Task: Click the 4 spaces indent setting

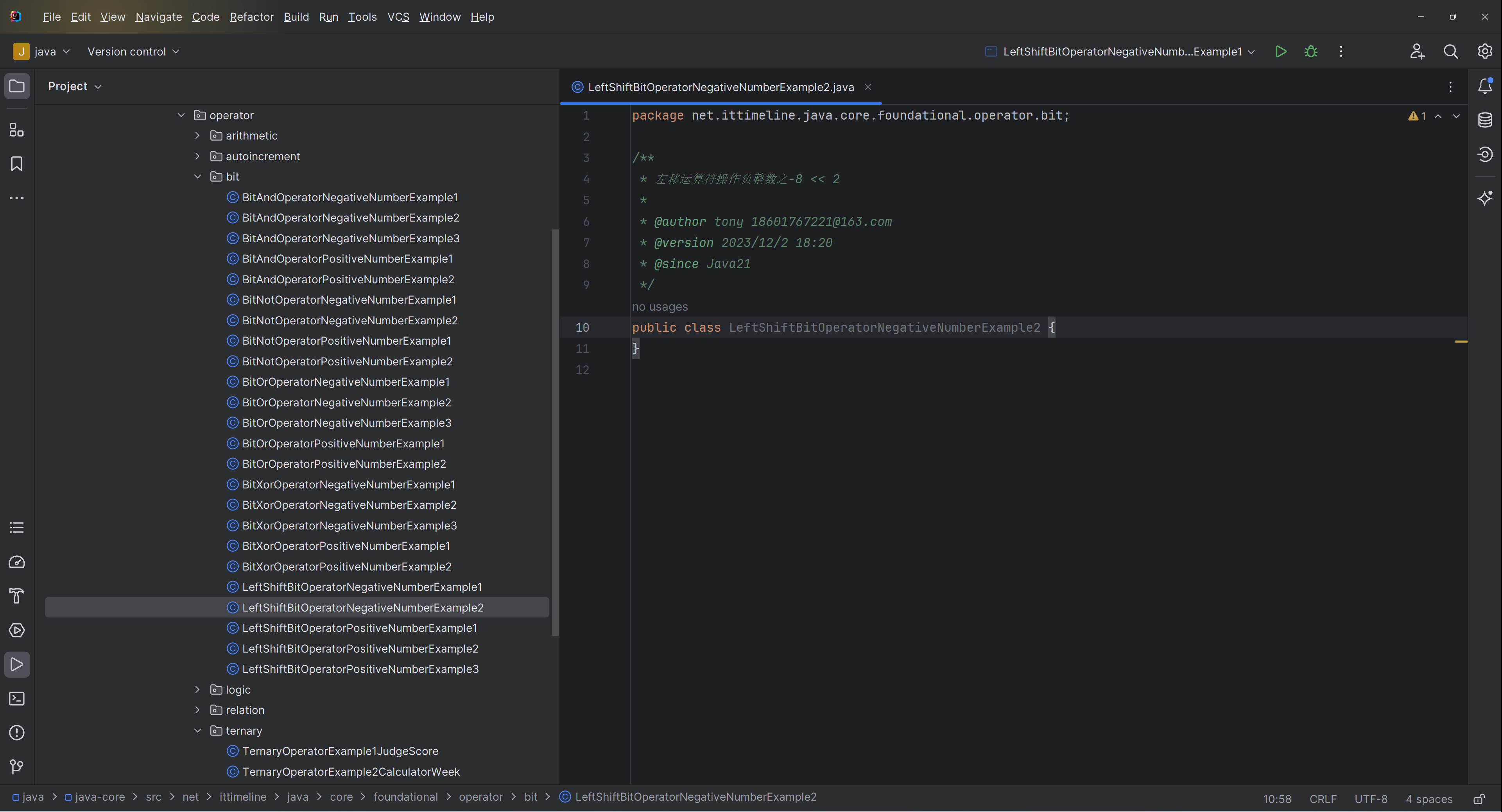Action: pyautogui.click(x=1429, y=799)
